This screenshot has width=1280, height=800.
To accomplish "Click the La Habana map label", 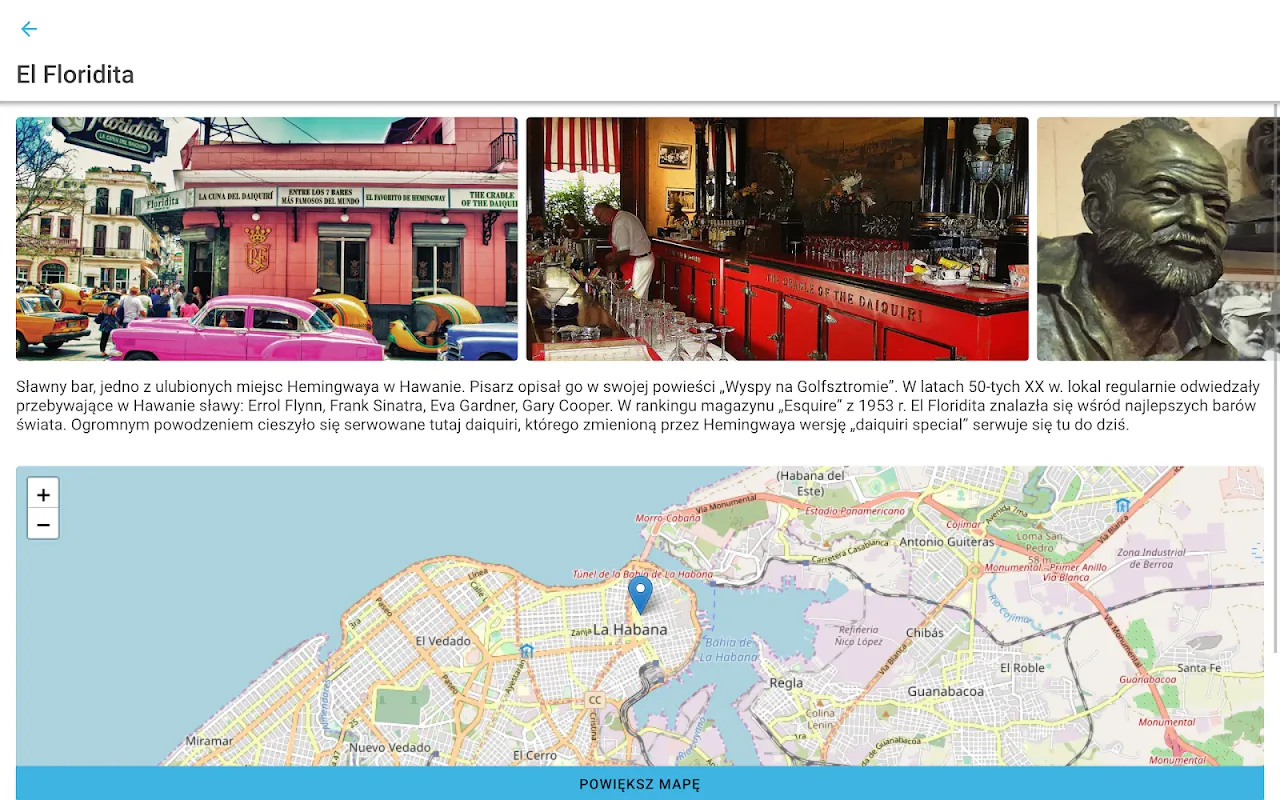I will click(630, 630).
